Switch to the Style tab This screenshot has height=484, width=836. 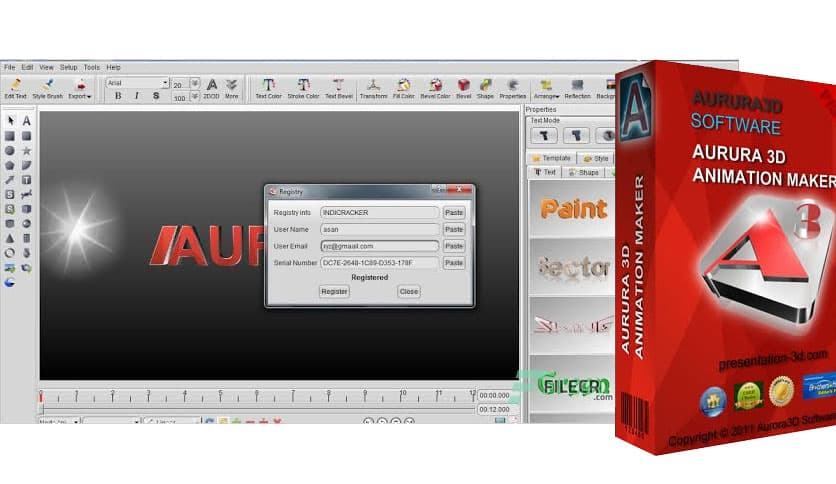point(596,158)
